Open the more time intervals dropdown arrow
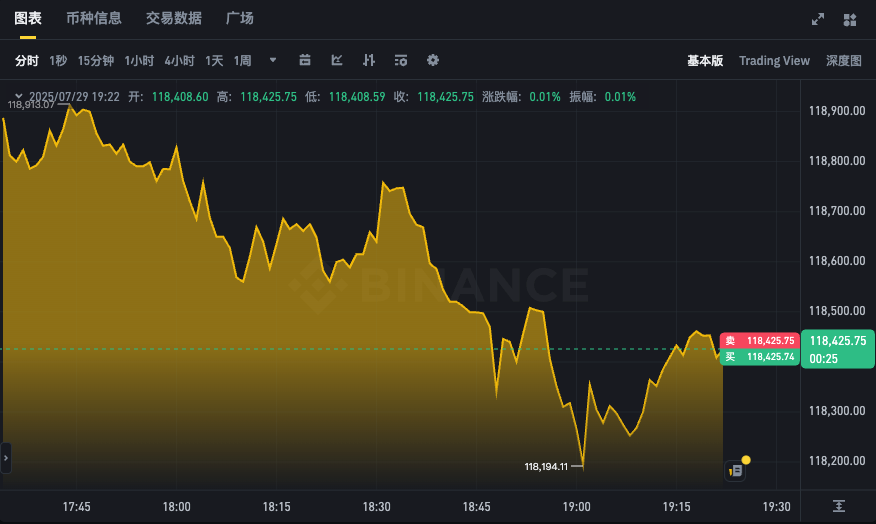Screen dimensions: 876x524 273,61
